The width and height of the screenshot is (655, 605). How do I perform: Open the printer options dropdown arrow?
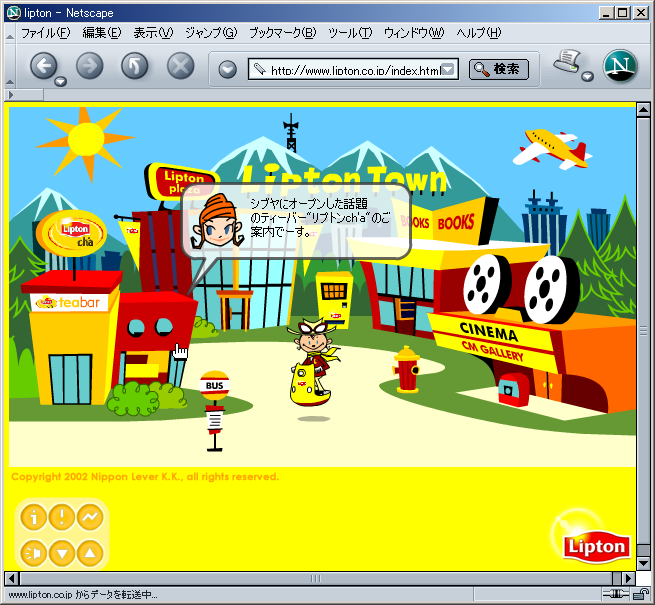[x=587, y=76]
